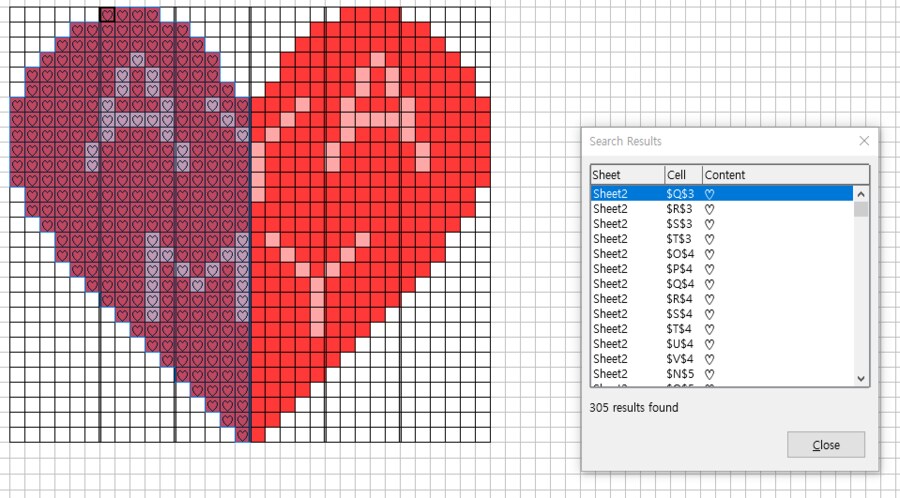Select the highlighted $Q$3 search result
This screenshot has width=900, height=498.
[x=720, y=193]
